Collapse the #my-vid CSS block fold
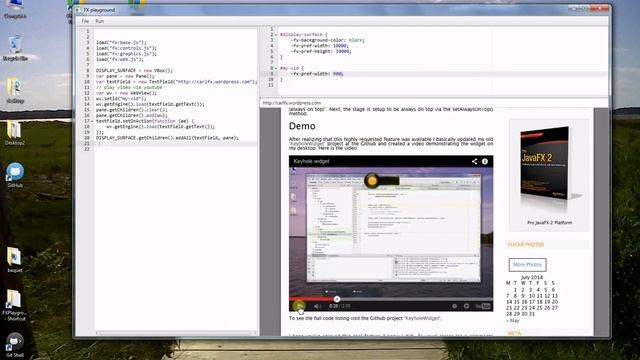Image resolution: width=640 pixels, height=360 pixels. click(276, 68)
